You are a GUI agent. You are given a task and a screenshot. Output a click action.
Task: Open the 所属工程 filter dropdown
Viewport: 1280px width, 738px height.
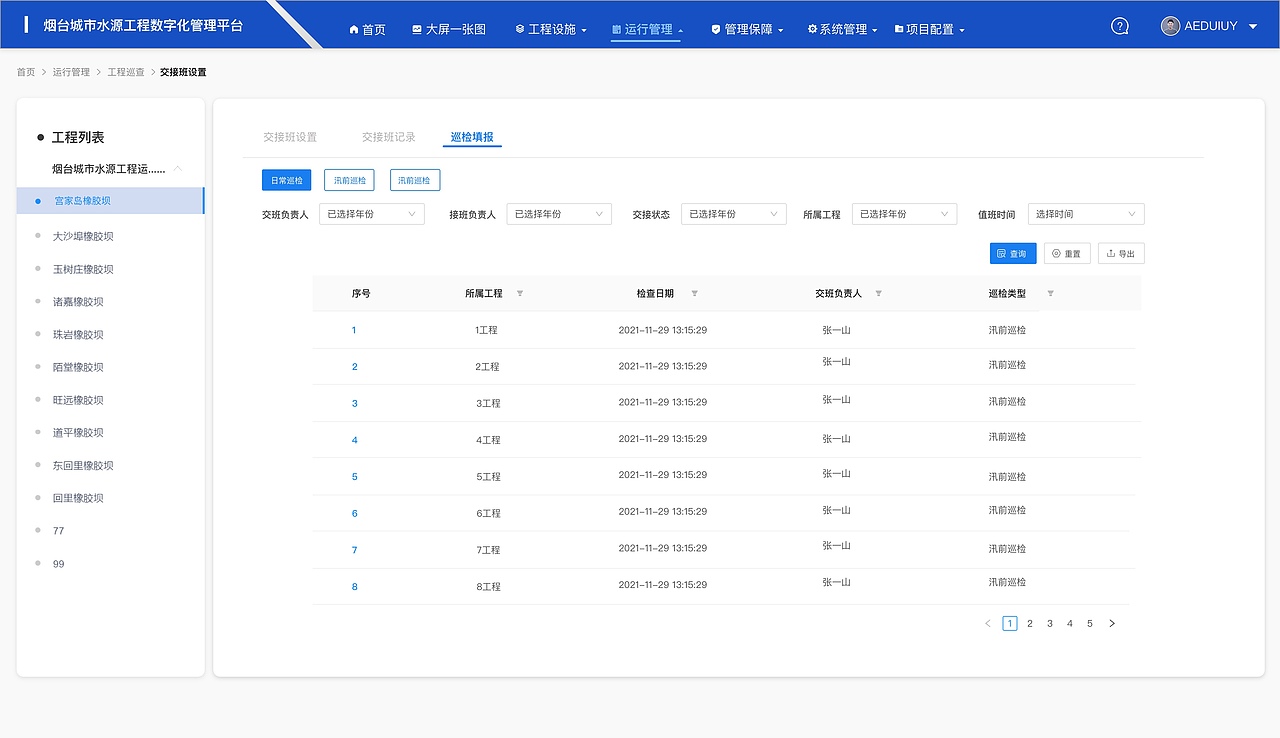pos(904,214)
